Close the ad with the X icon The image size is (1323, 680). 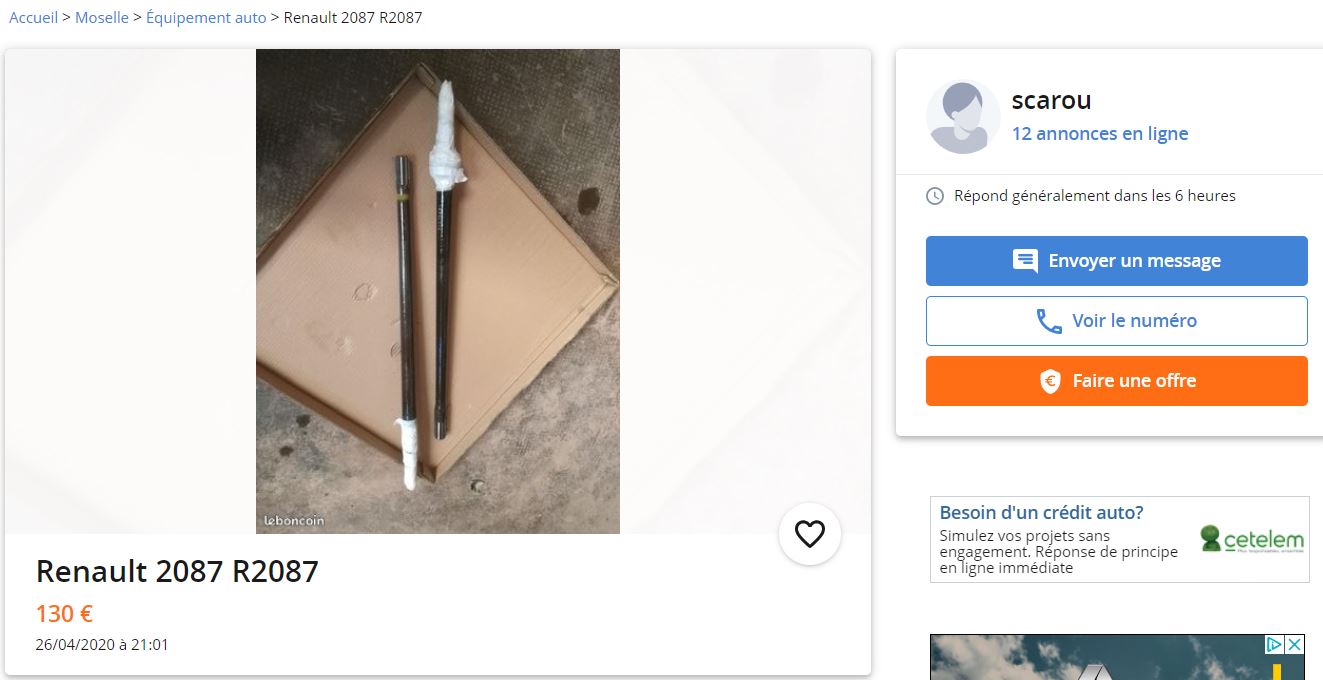pos(1295,645)
